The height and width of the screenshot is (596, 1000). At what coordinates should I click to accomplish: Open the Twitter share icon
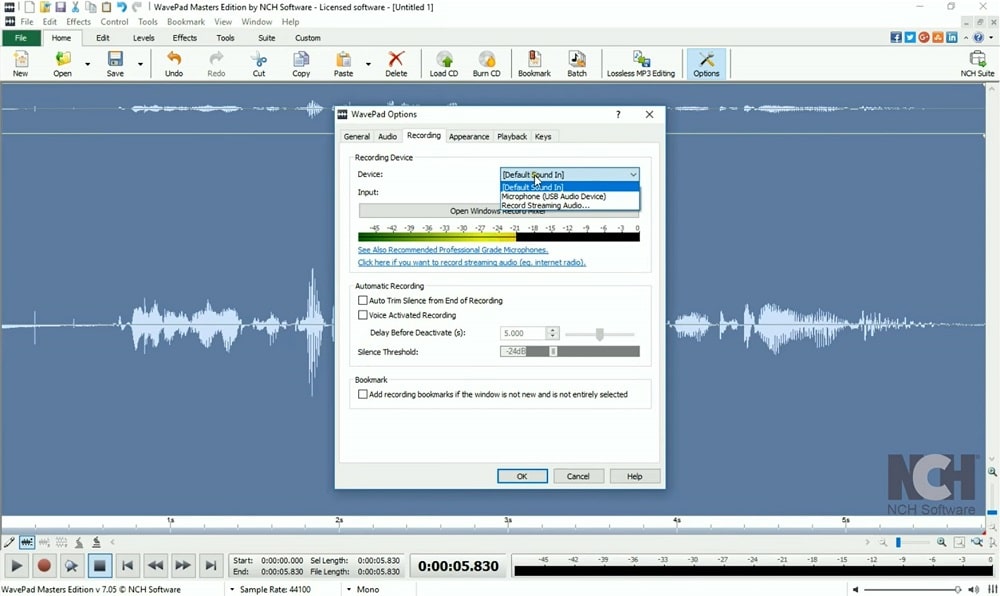pyautogui.click(x=910, y=38)
